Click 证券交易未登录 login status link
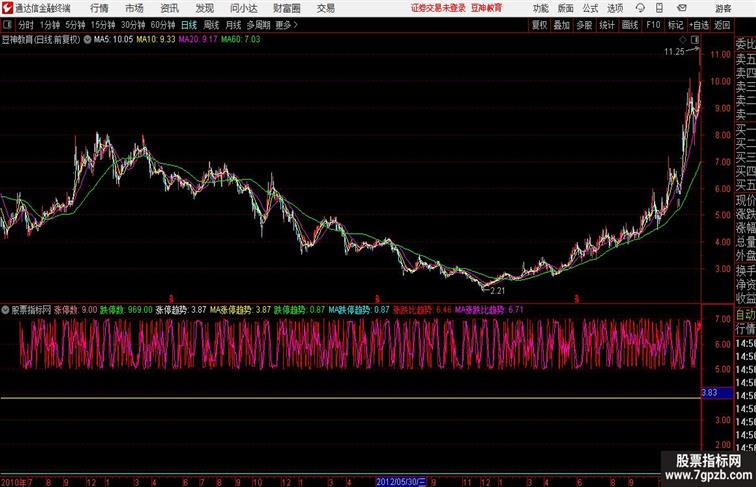This screenshot has height=487, width=756. pos(438,8)
